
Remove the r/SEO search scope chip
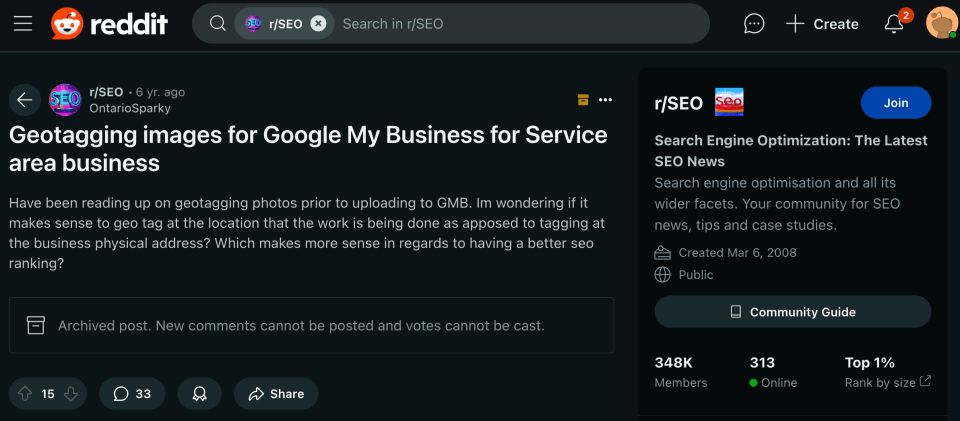(x=318, y=24)
